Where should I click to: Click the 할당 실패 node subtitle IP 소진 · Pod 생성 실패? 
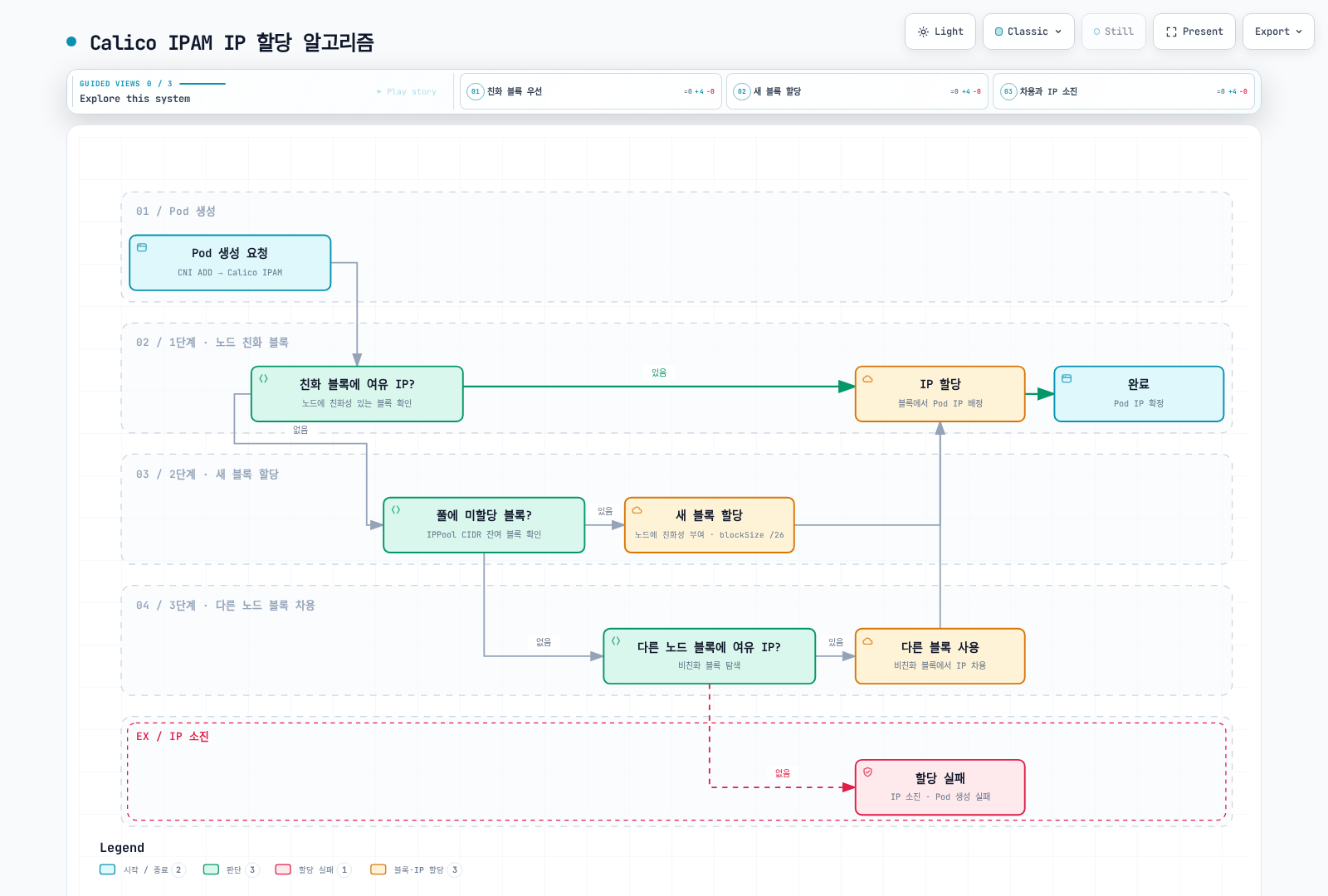940,796
